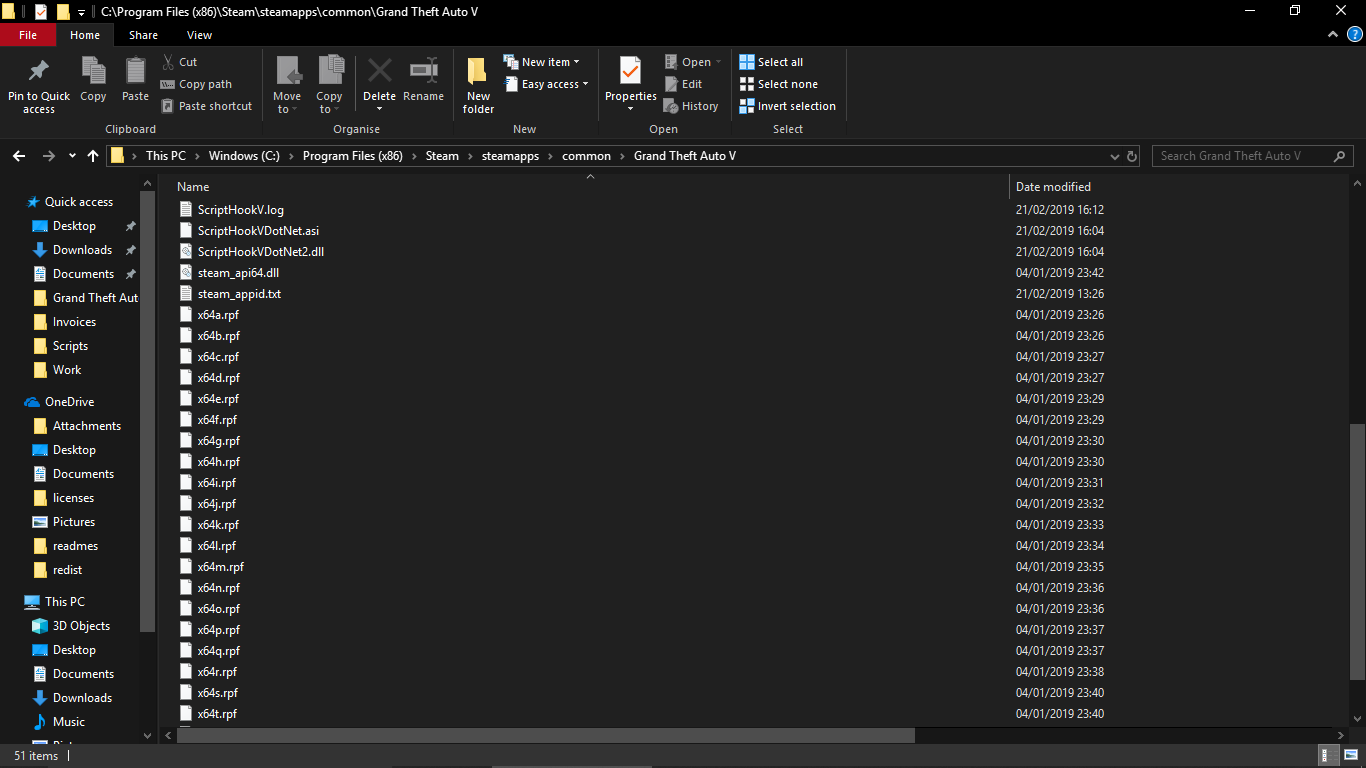Invert selection of files
Screen dimensions: 1366x768
pos(787,106)
